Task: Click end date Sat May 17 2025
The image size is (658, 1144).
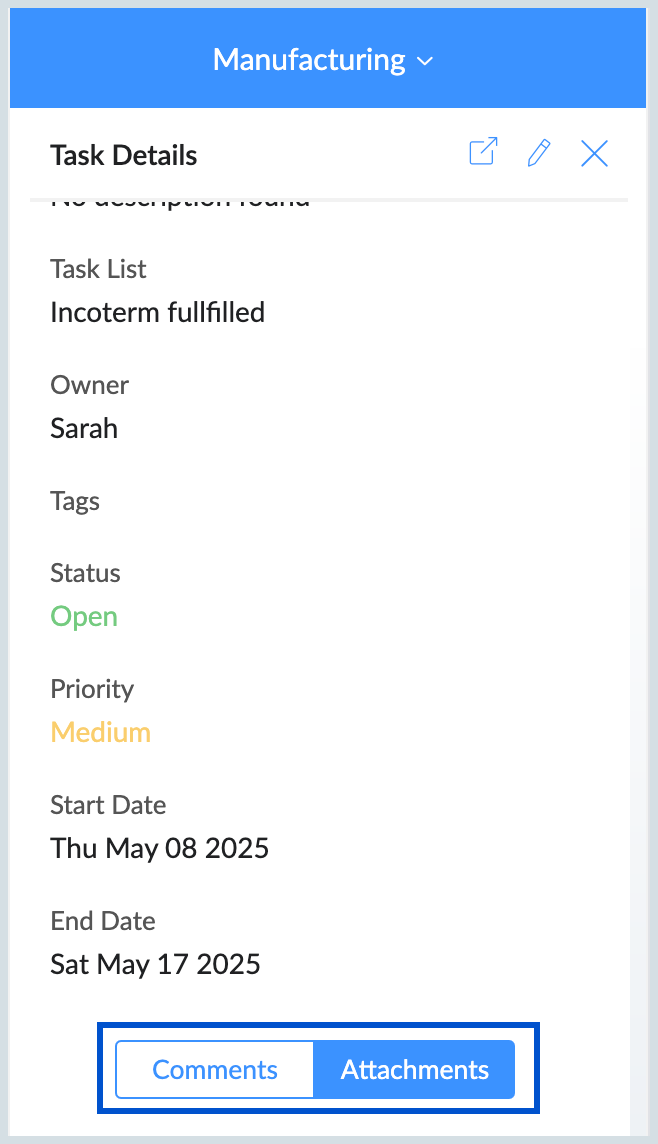Action: (x=155, y=964)
